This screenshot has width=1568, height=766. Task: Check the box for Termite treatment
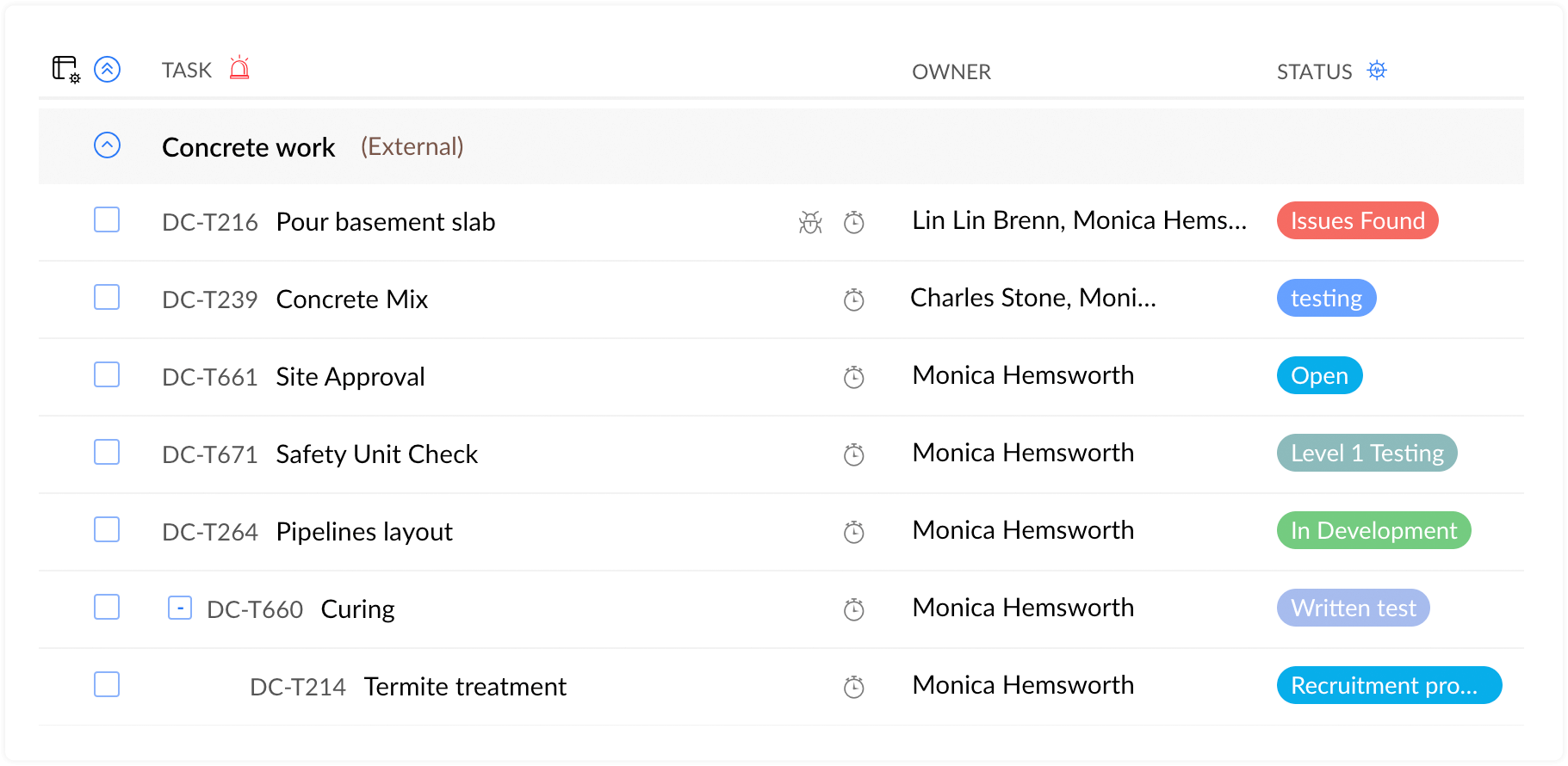(x=107, y=685)
